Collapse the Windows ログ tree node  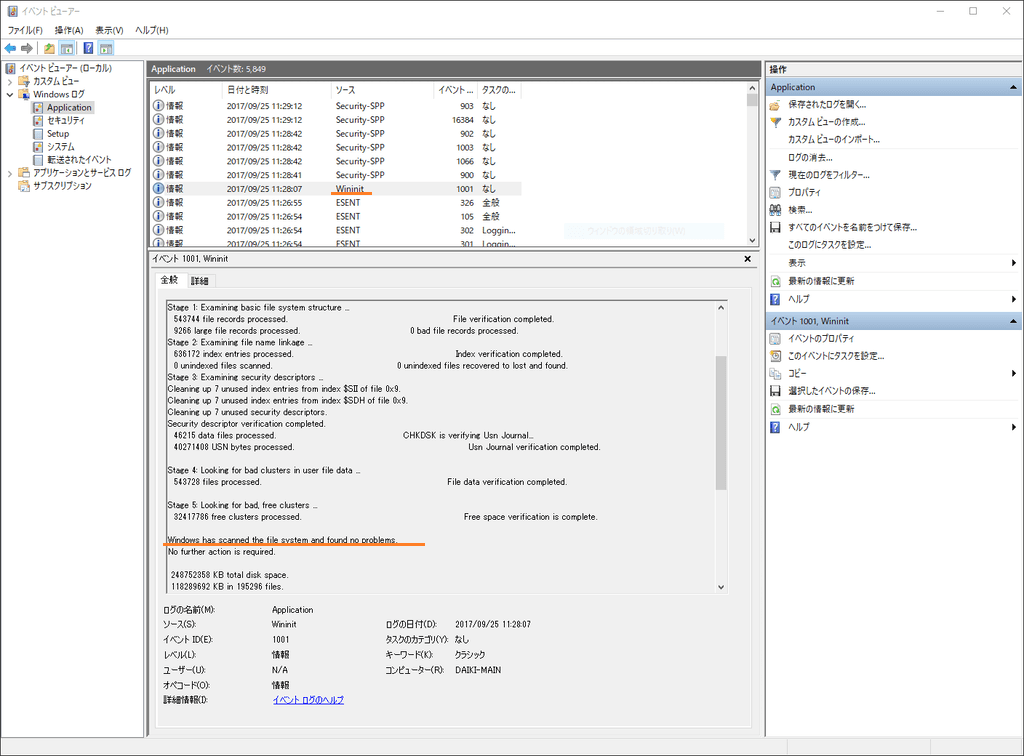coord(11,94)
